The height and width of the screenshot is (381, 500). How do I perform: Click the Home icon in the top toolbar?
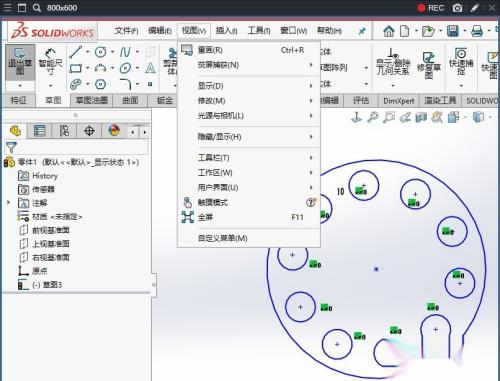click(389, 31)
